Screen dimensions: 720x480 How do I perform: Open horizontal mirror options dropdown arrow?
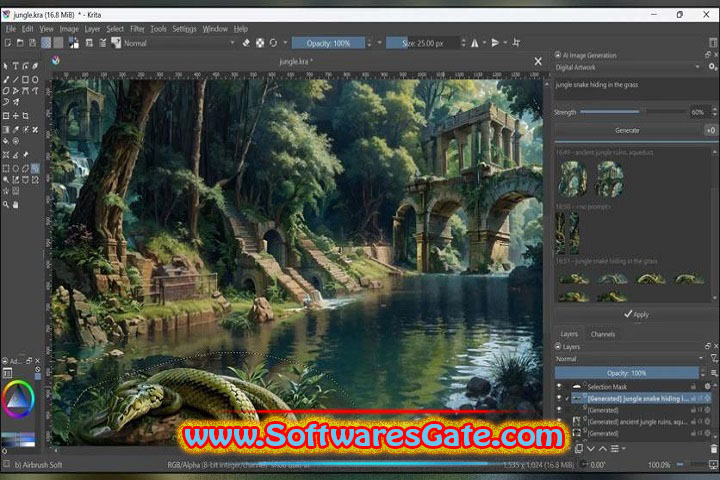484,43
